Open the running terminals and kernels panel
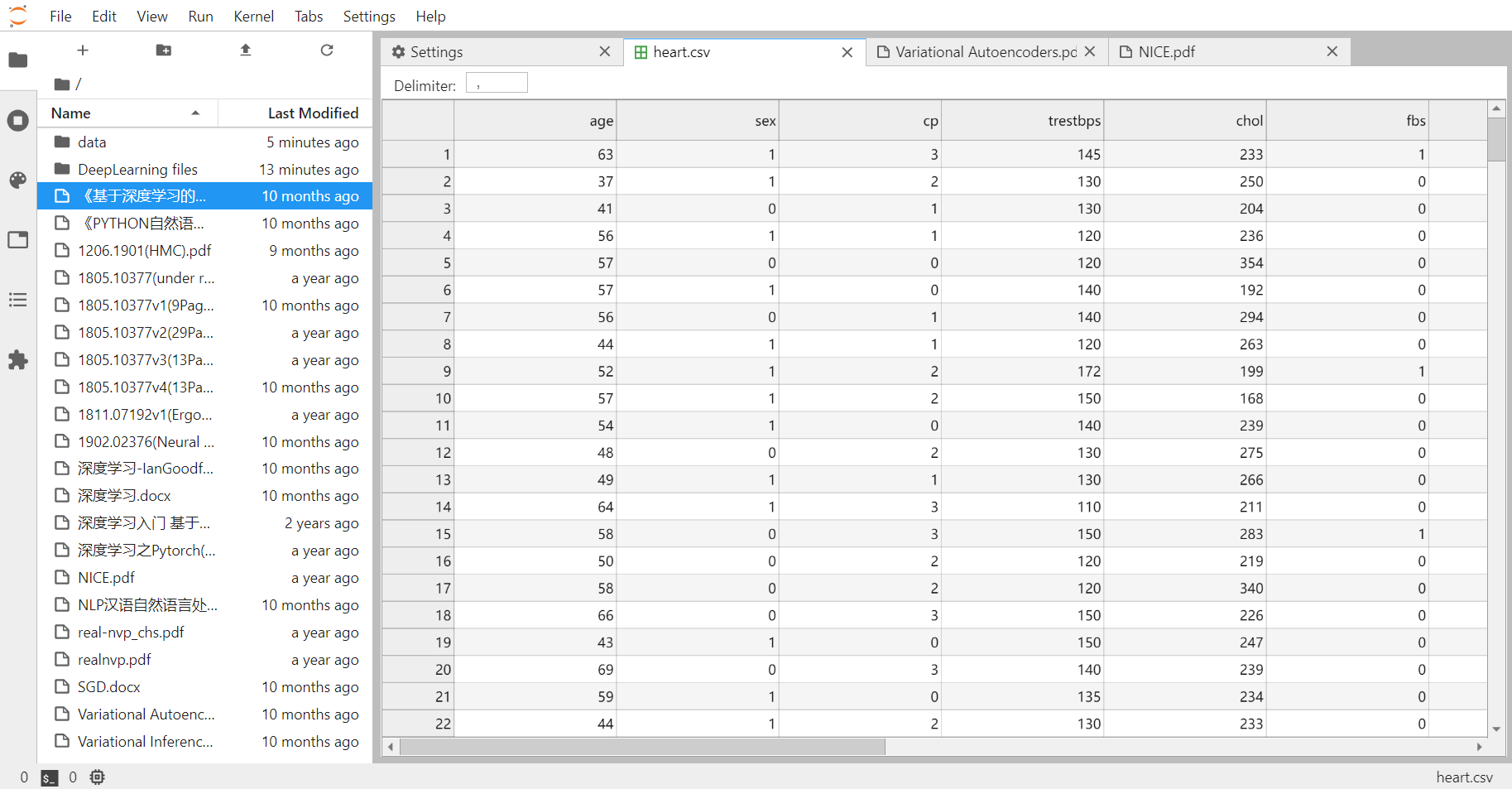This screenshot has width=1512, height=789. pos(17,120)
